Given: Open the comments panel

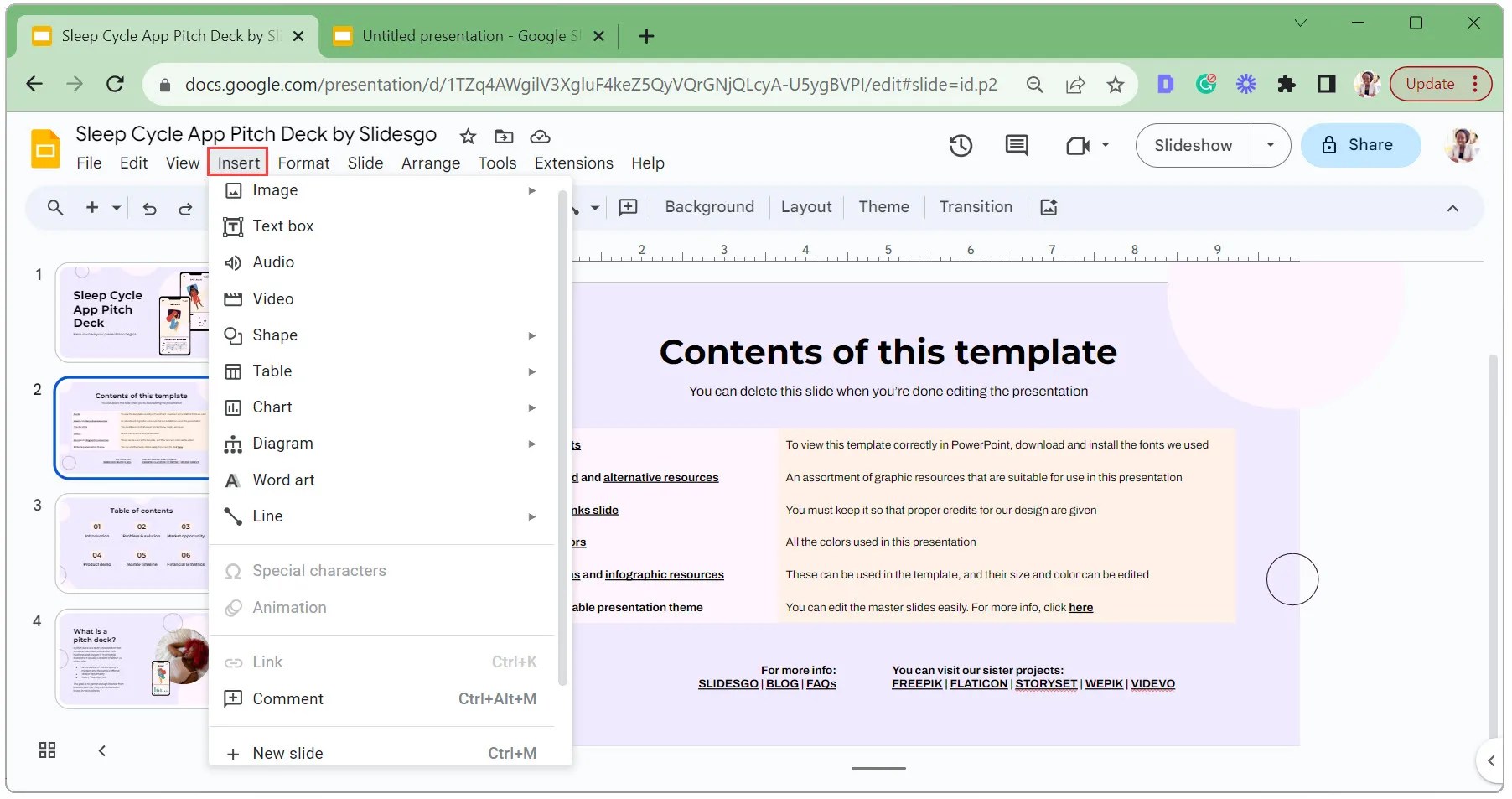Looking at the screenshot, I should pyautogui.click(x=1016, y=145).
